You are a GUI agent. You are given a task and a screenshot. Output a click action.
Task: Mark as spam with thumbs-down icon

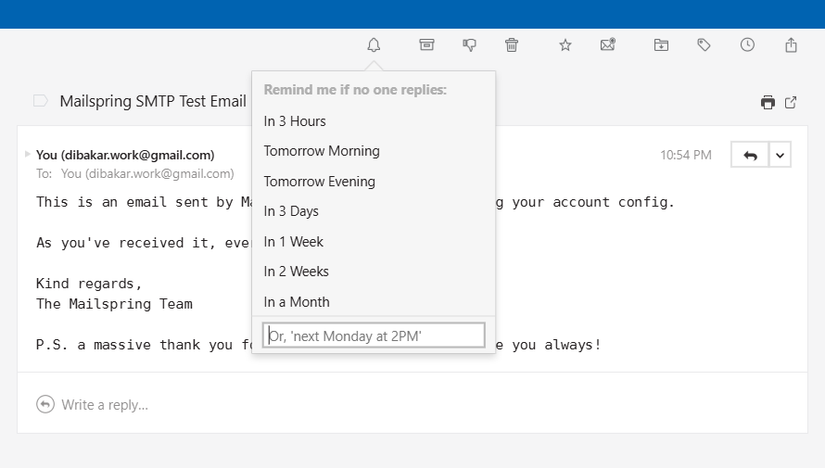pyautogui.click(x=469, y=45)
